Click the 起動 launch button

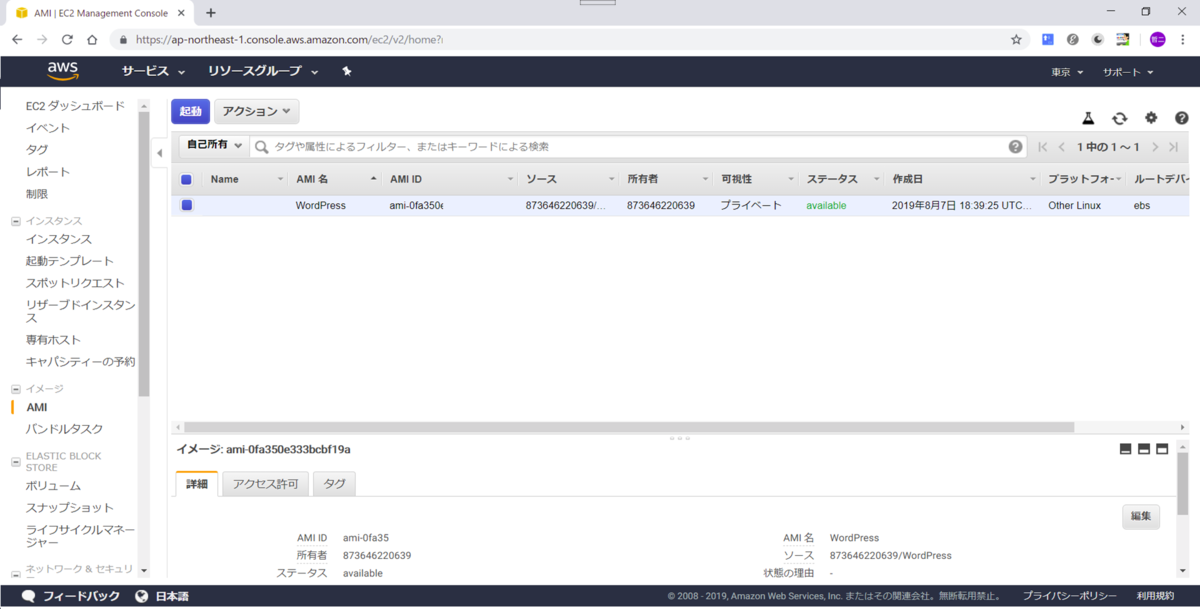190,111
